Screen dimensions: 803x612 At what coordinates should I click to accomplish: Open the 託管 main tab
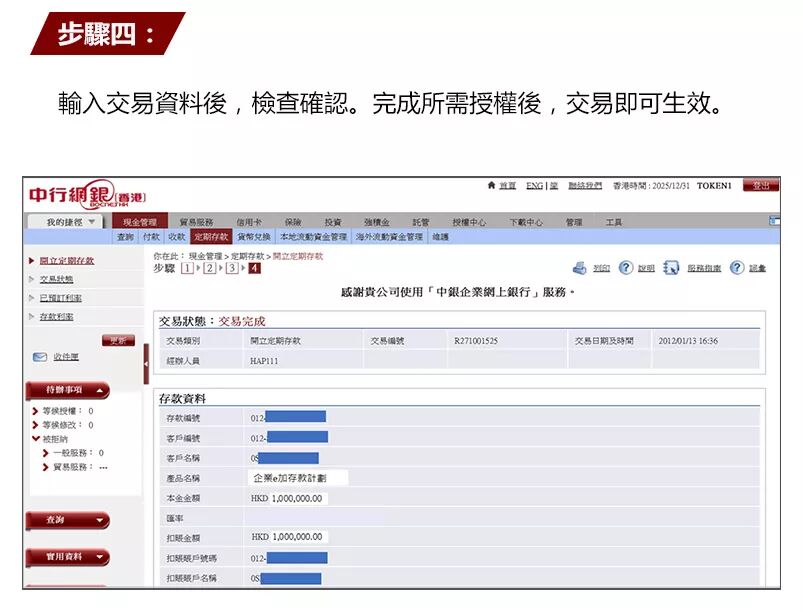click(421, 222)
